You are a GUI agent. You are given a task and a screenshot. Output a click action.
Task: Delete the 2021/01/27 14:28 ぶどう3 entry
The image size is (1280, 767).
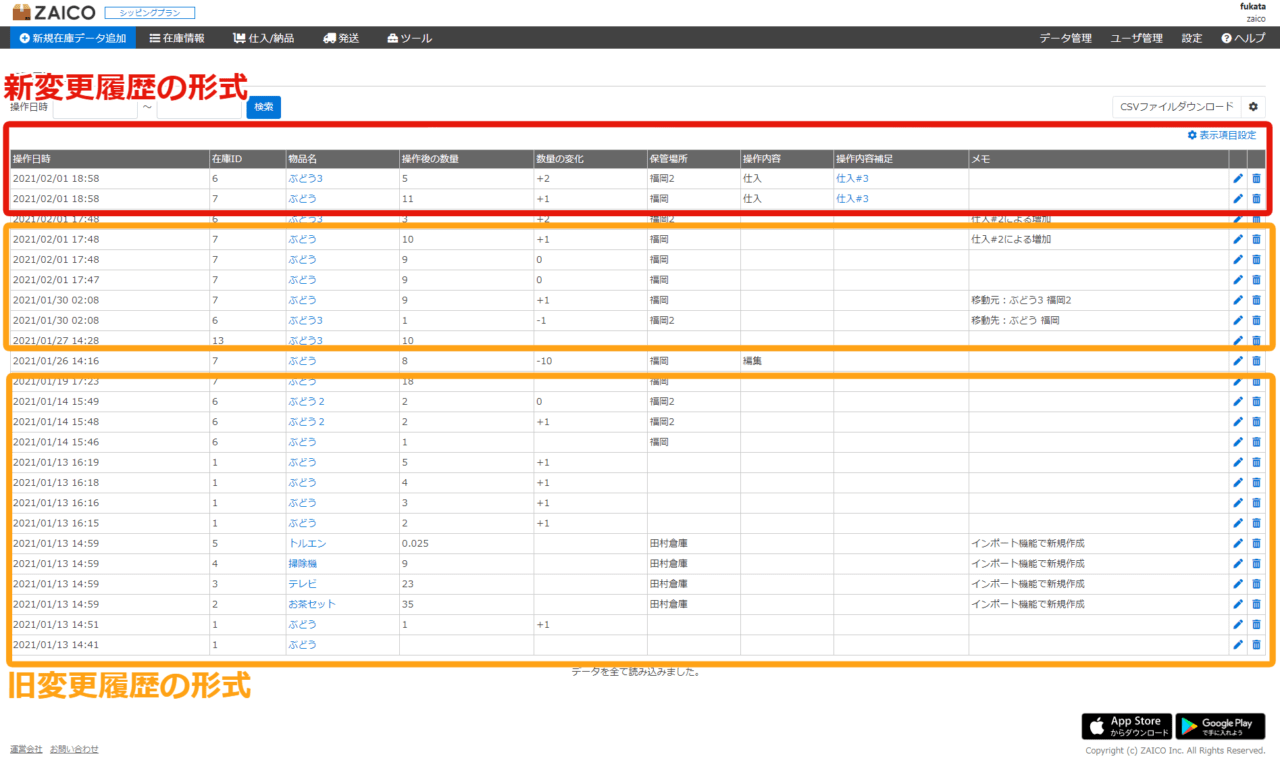point(1257,341)
